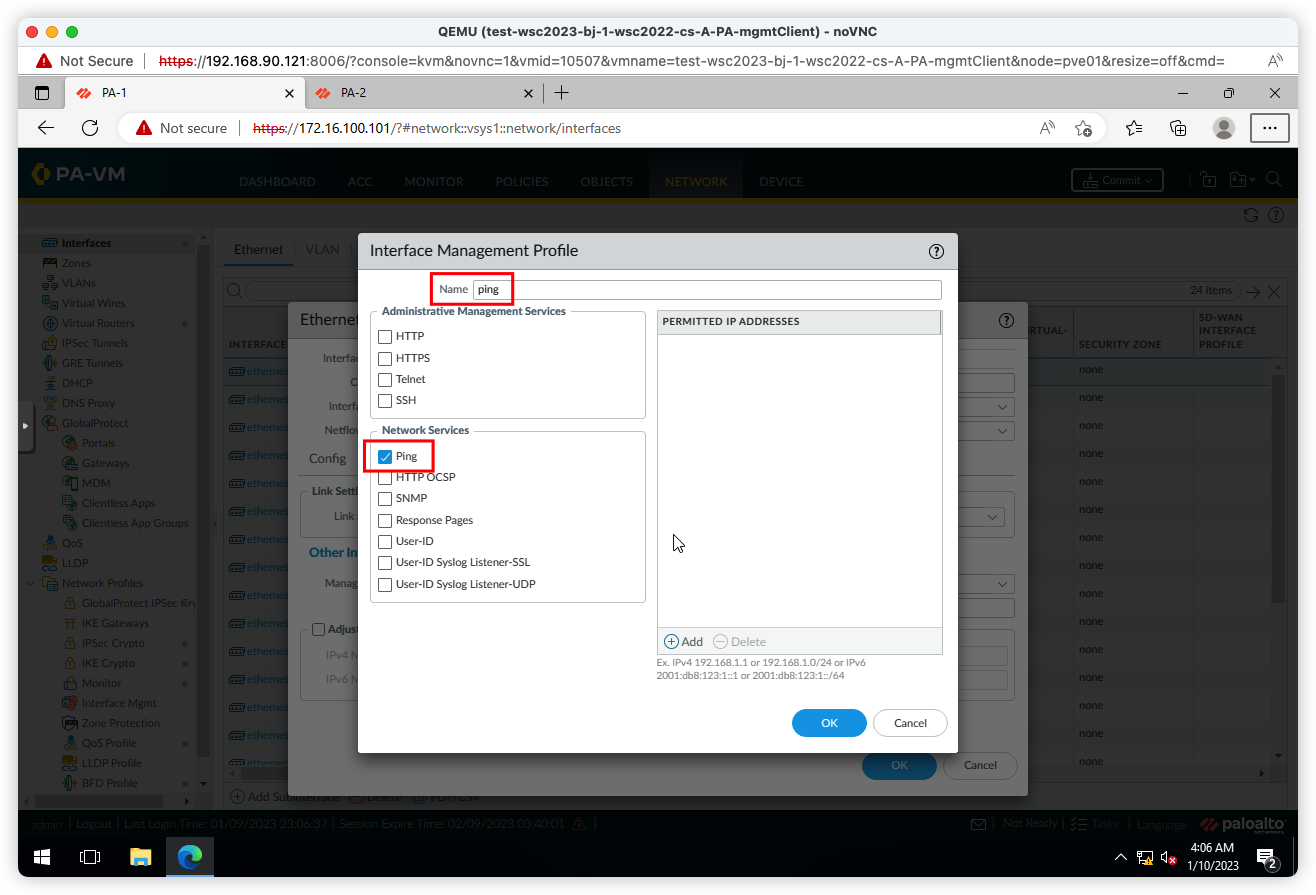Open the NETWORK menu
Image resolution: width=1316 pixels, height=895 pixels.
(696, 182)
